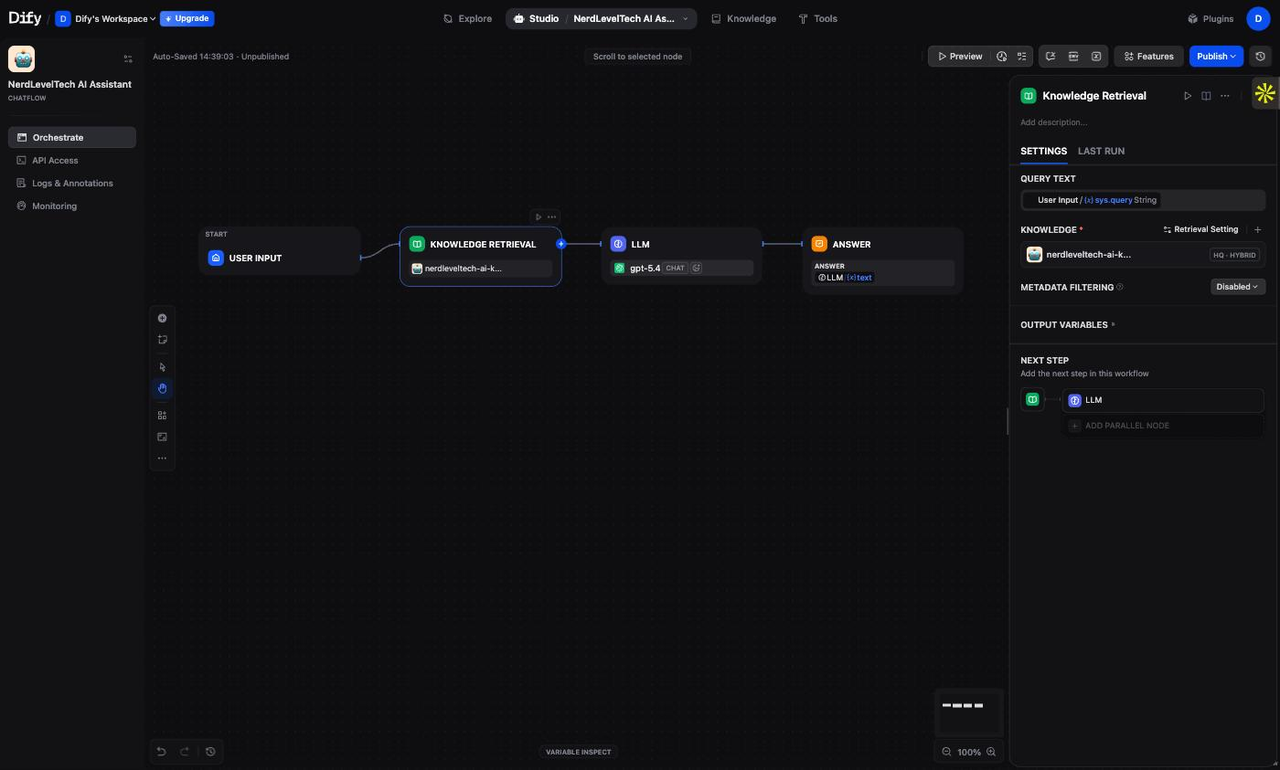The image size is (1280, 770).
Task: Open version history via top-right clock icon
Action: tap(1260, 57)
